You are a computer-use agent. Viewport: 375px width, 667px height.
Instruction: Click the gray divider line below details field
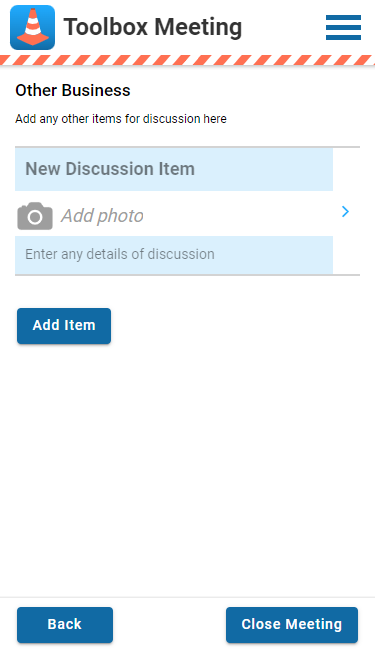188,275
